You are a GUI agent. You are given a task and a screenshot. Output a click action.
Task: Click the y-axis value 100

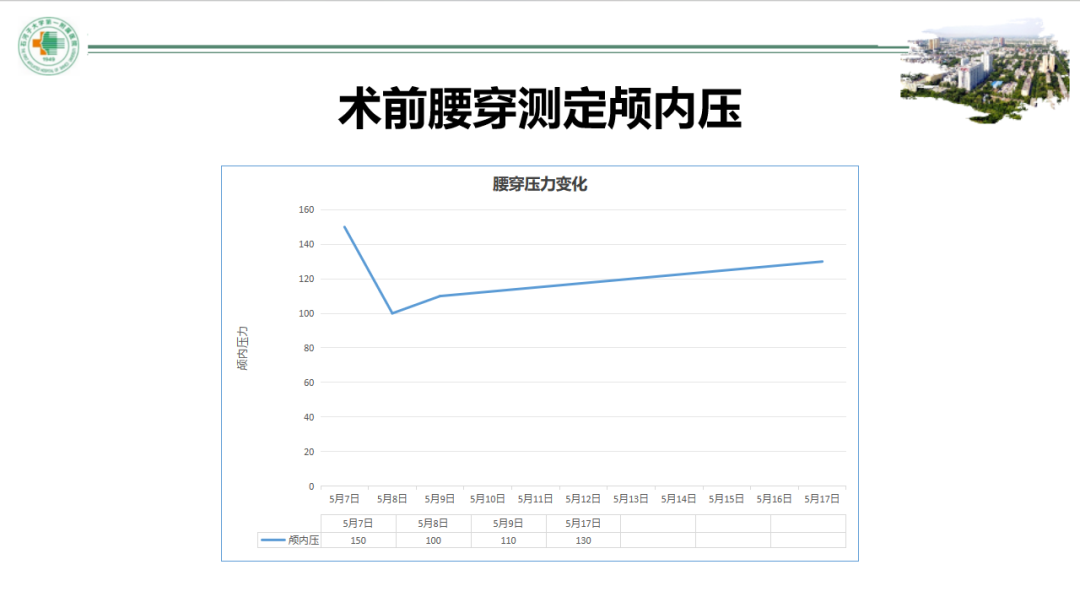[x=307, y=313]
